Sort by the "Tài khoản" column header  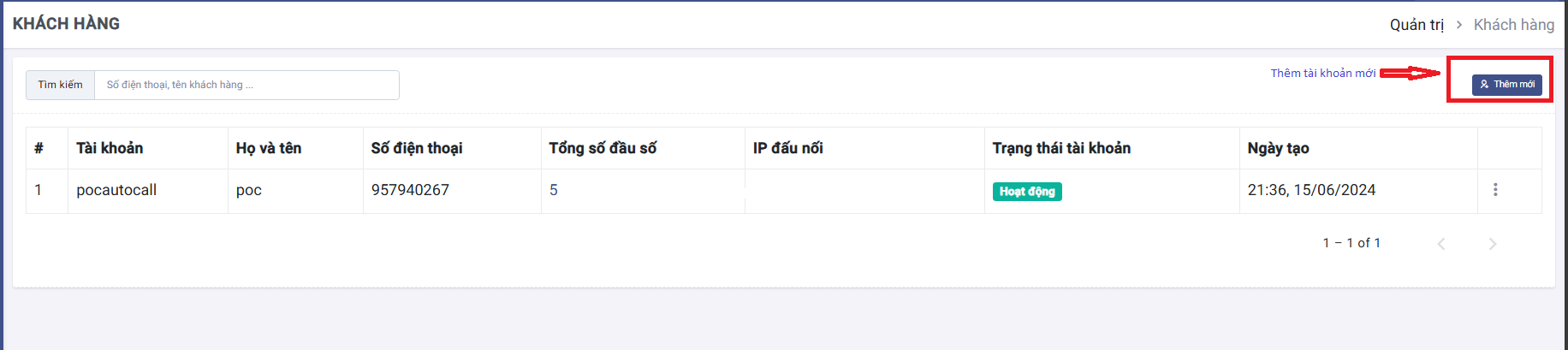110,148
